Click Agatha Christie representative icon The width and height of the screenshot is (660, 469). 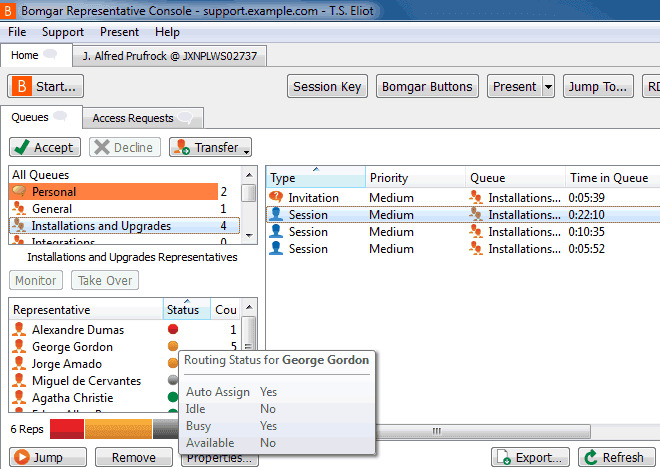tap(19, 397)
